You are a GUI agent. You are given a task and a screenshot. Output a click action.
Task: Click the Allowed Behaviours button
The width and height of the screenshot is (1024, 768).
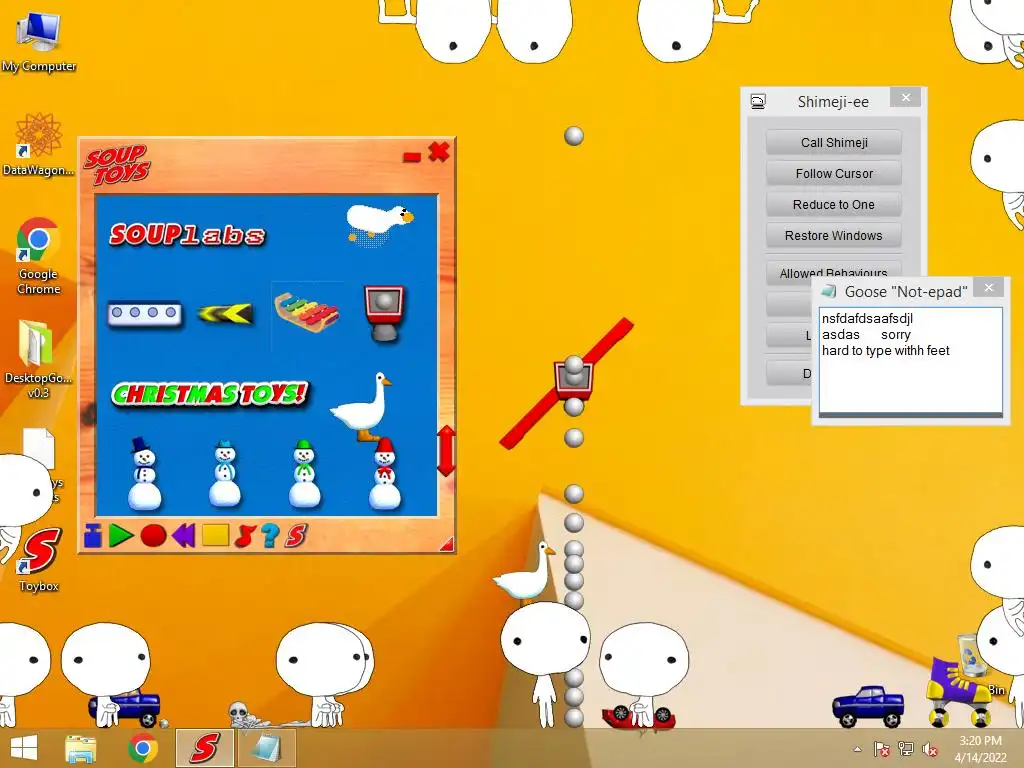point(834,272)
